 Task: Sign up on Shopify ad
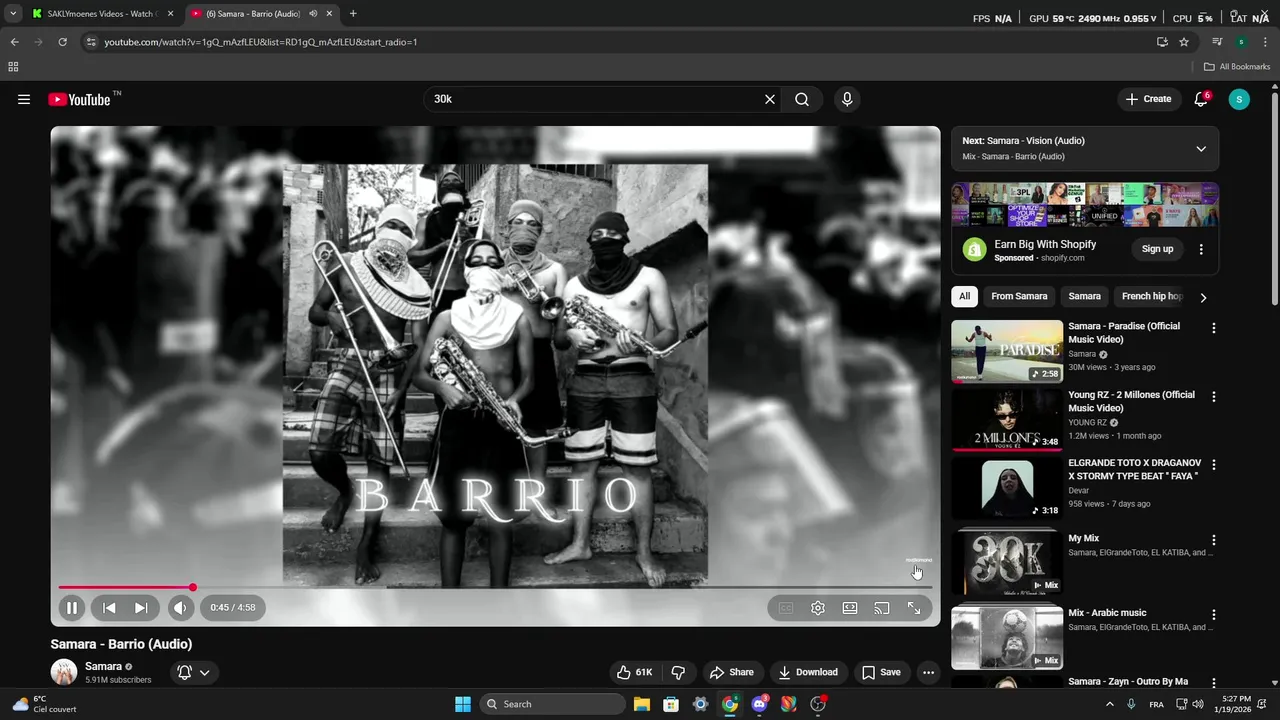1157,249
